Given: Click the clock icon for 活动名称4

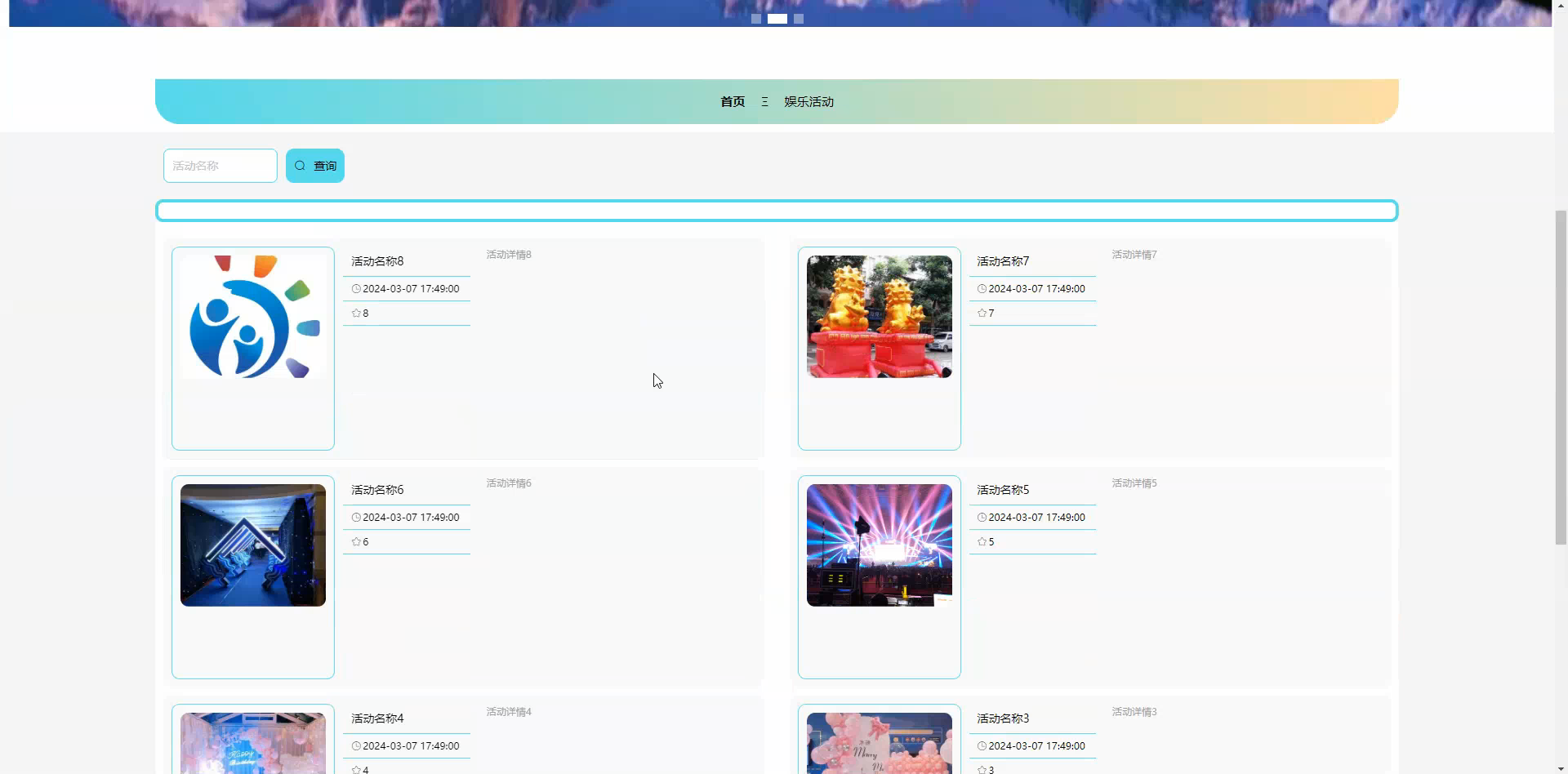Looking at the screenshot, I should (356, 746).
